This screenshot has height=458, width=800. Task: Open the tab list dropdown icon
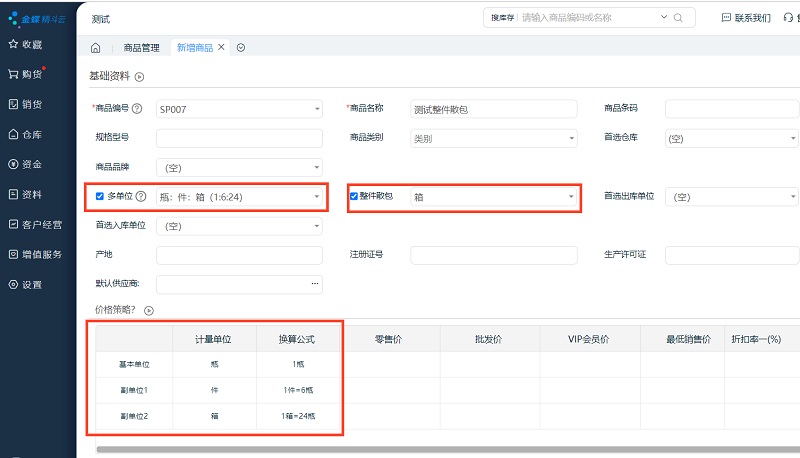241,48
